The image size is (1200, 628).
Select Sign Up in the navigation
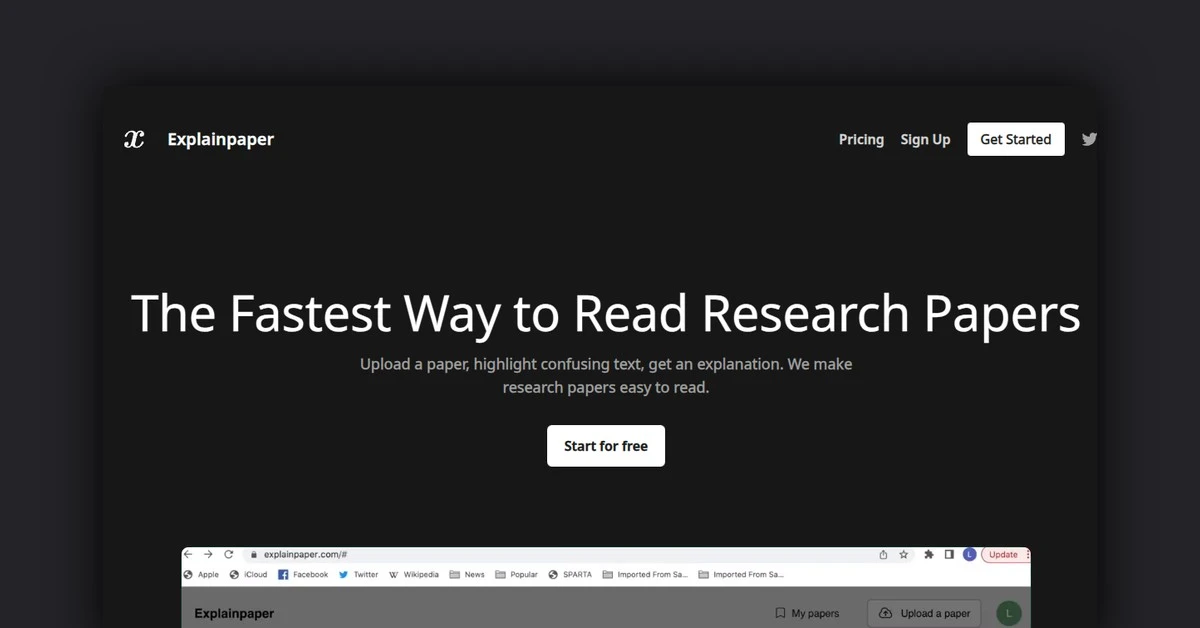point(925,139)
